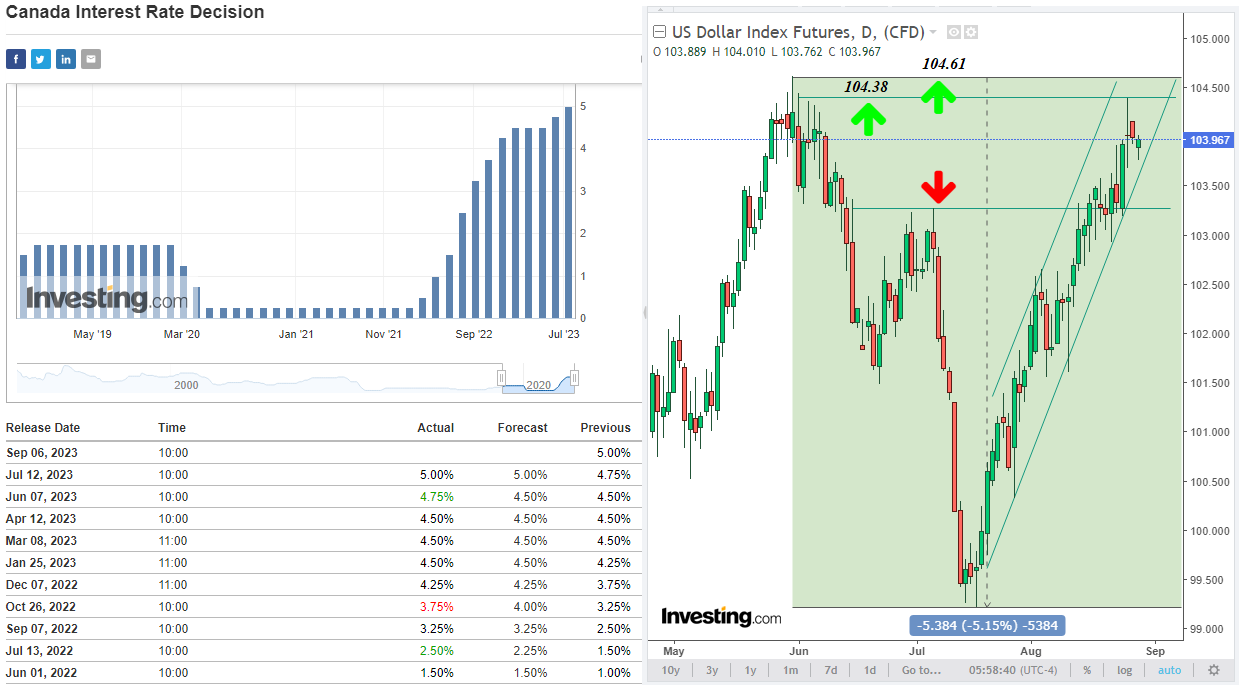This screenshot has height=685, width=1239.
Task: Select green up arrow below 104.61 label
Action: (938, 96)
